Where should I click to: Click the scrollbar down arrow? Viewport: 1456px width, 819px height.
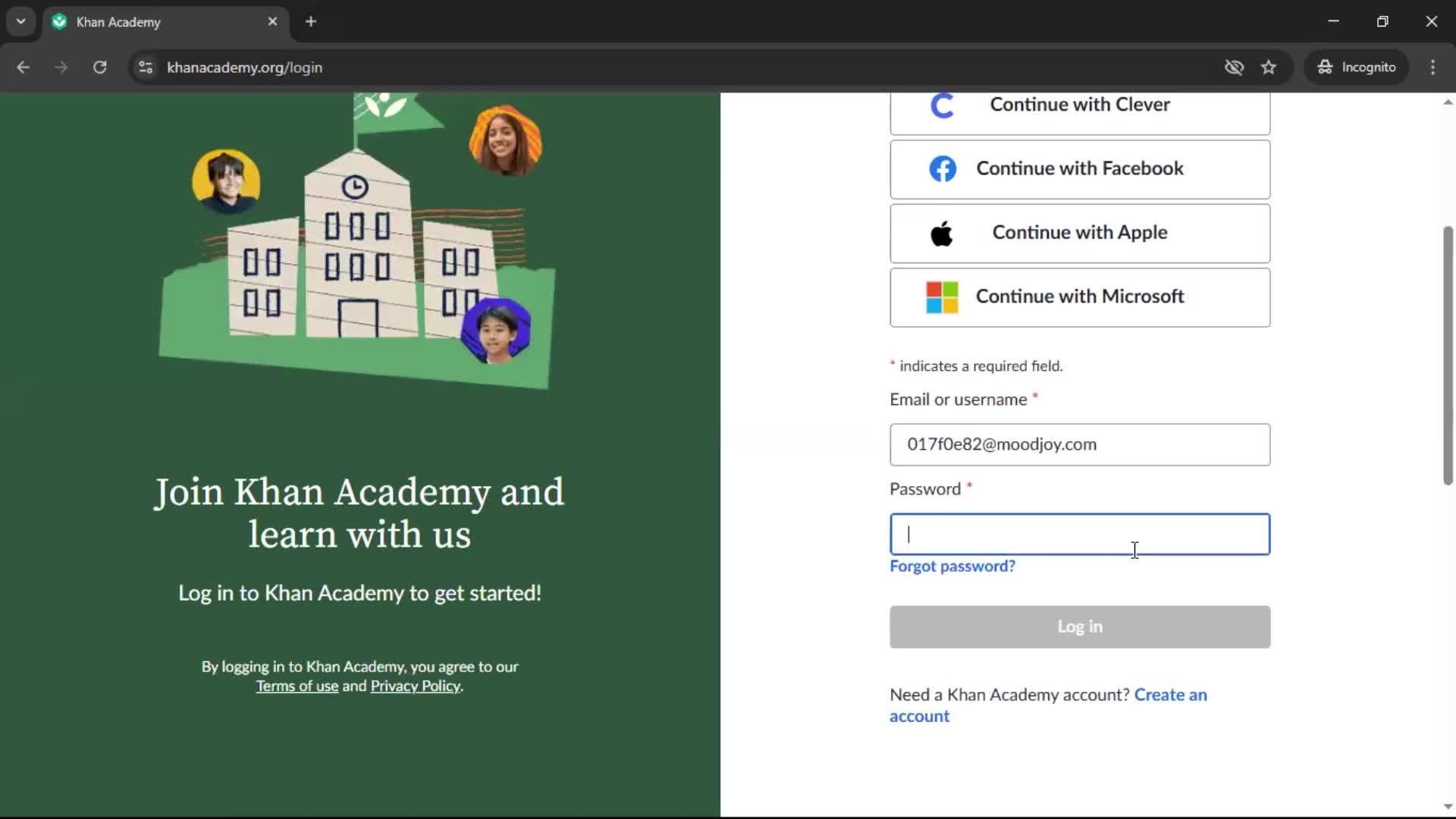[1448, 807]
